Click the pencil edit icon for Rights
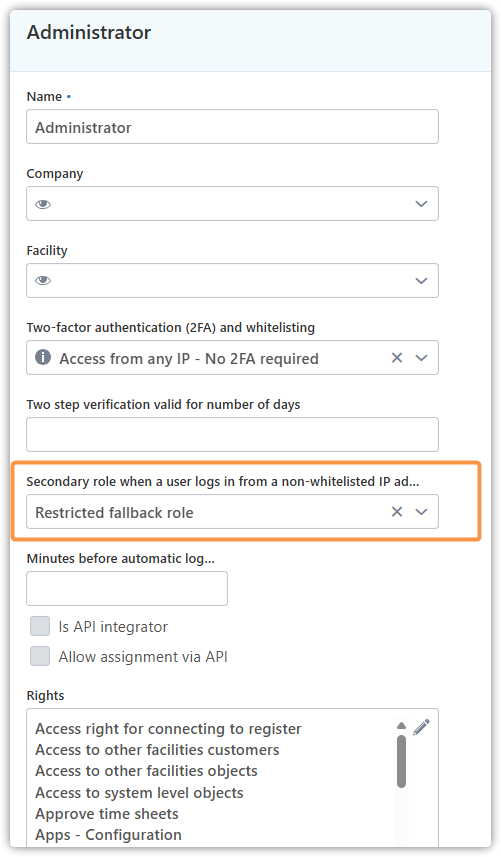 421,727
